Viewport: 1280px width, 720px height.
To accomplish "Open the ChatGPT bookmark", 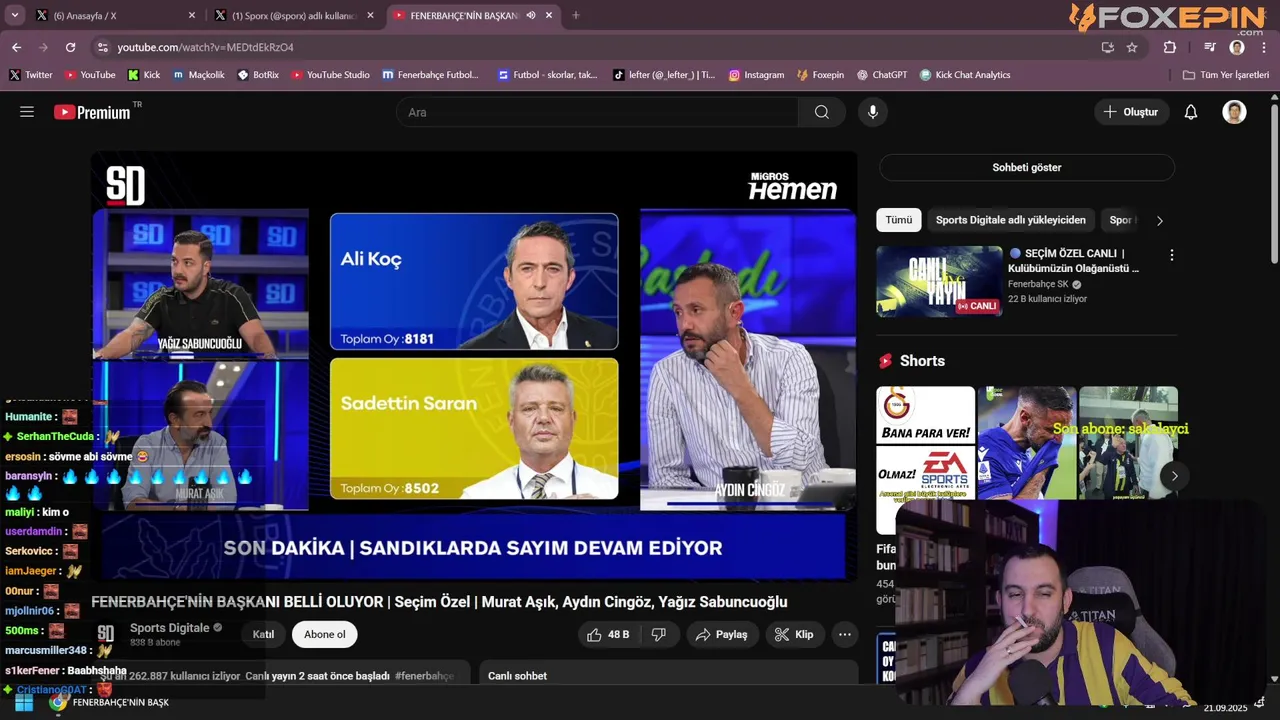I will (881, 75).
